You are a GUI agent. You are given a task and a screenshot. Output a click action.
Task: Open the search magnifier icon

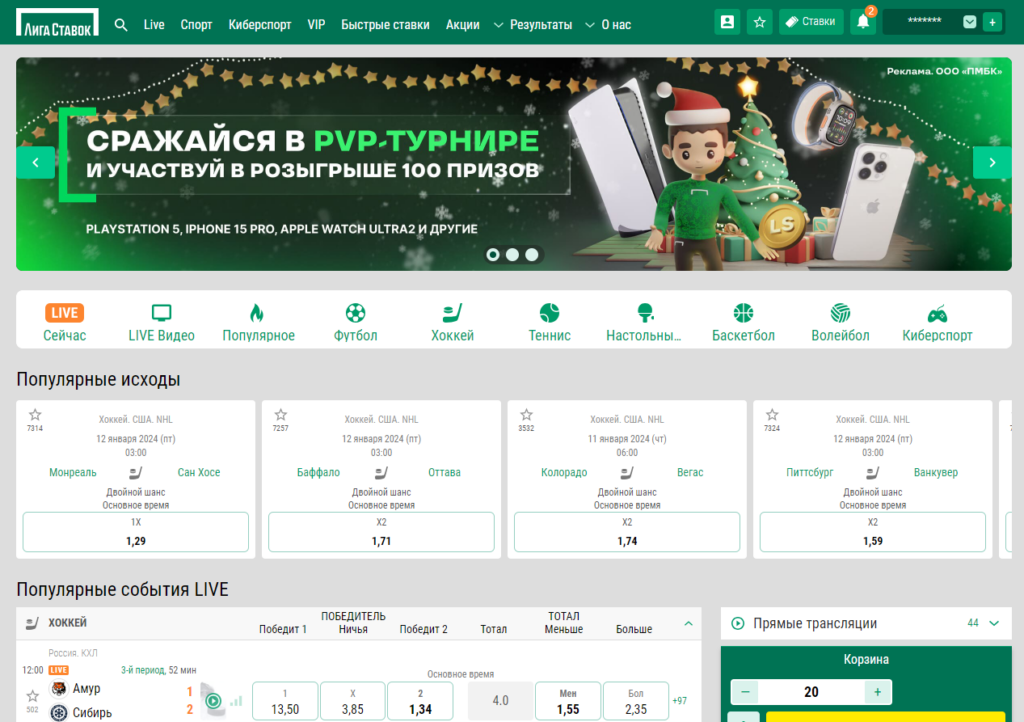pos(121,25)
